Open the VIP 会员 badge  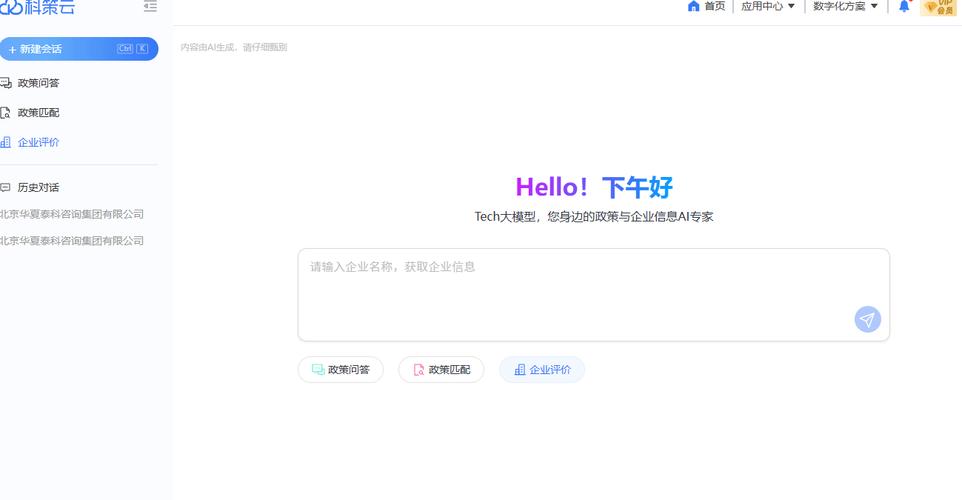[938, 7]
